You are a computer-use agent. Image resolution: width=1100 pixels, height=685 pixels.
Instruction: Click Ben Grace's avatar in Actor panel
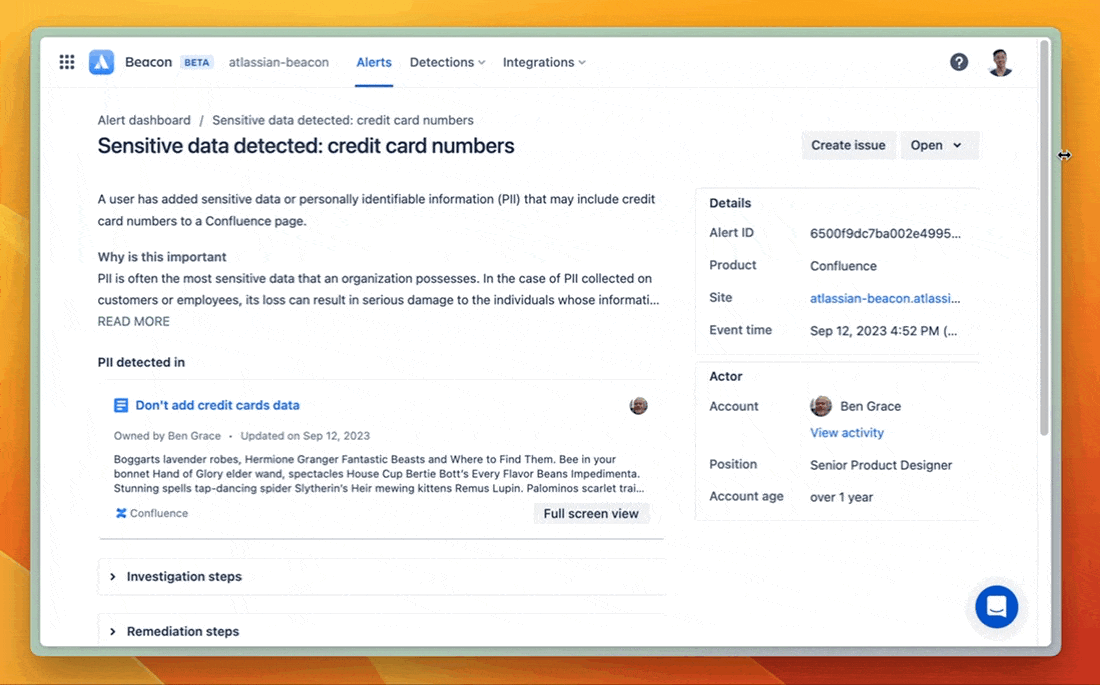click(x=821, y=406)
